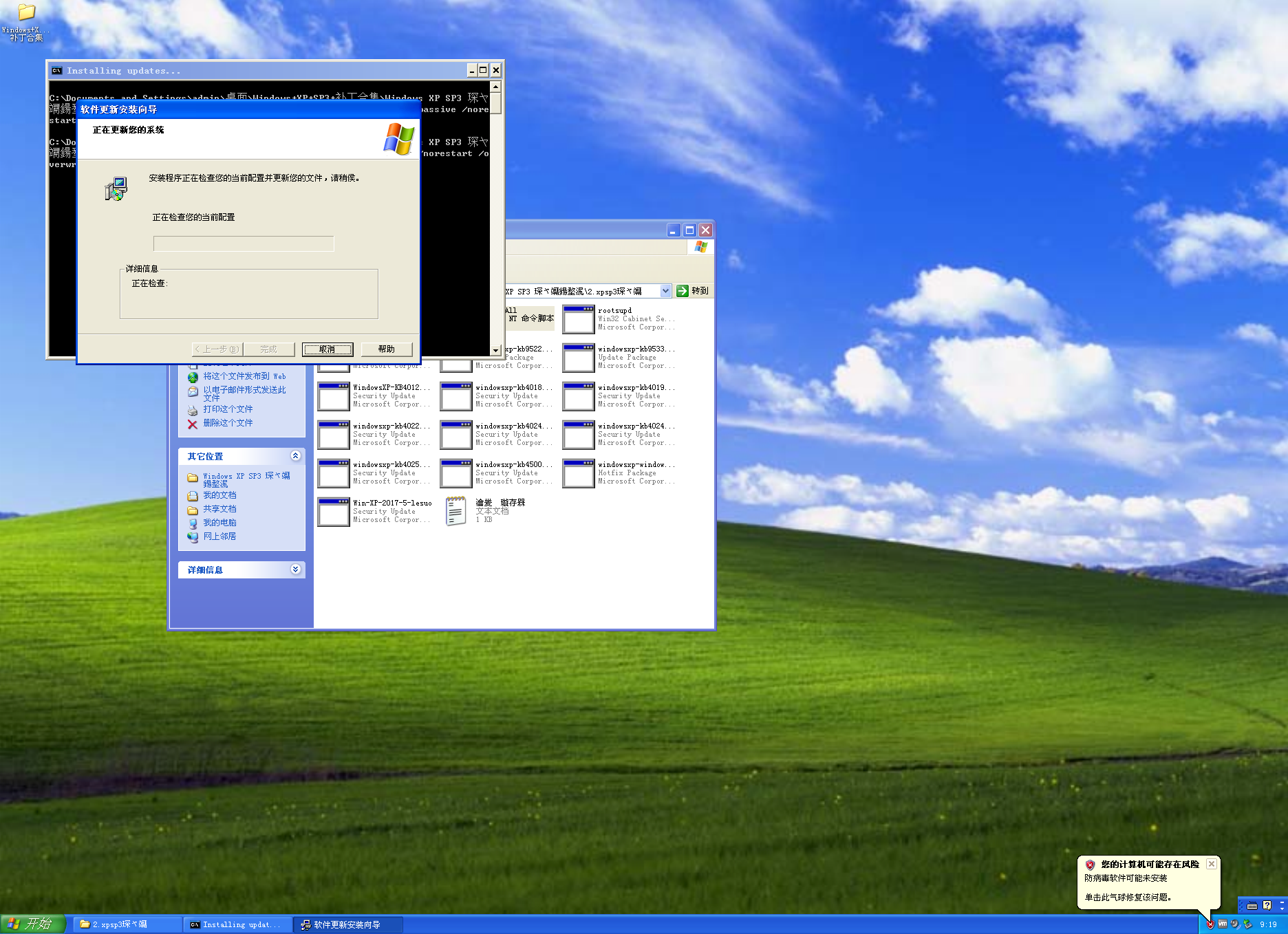Click the volume speaker tray icon
The image size is (1288, 934).
(x=1235, y=924)
